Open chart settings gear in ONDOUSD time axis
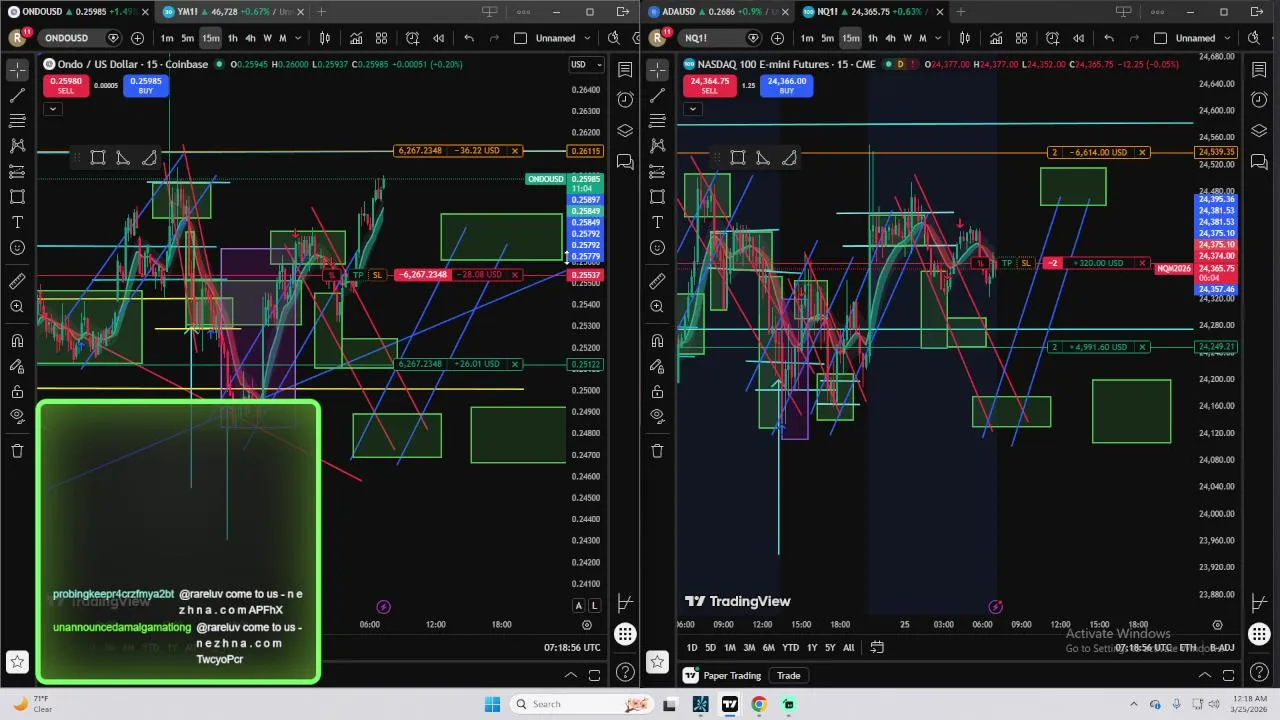 click(x=587, y=624)
